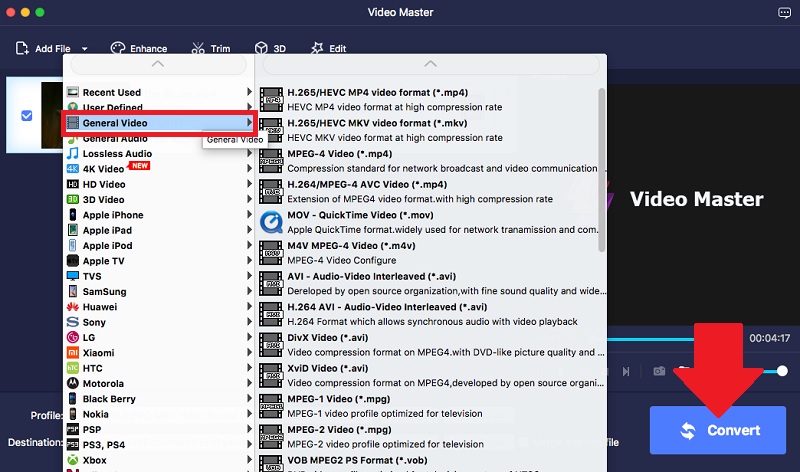Screen dimensions: 800x472
Task: Click the PS3, PS4 category icon
Action: 73,444
